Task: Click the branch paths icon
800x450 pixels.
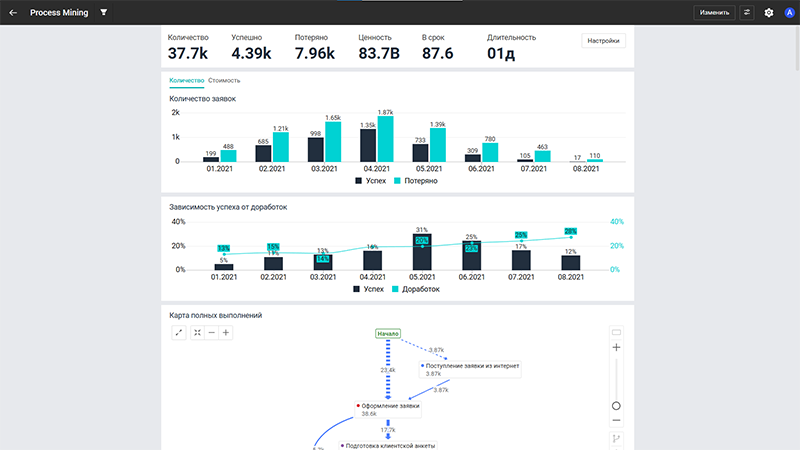Action: click(x=616, y=438)
